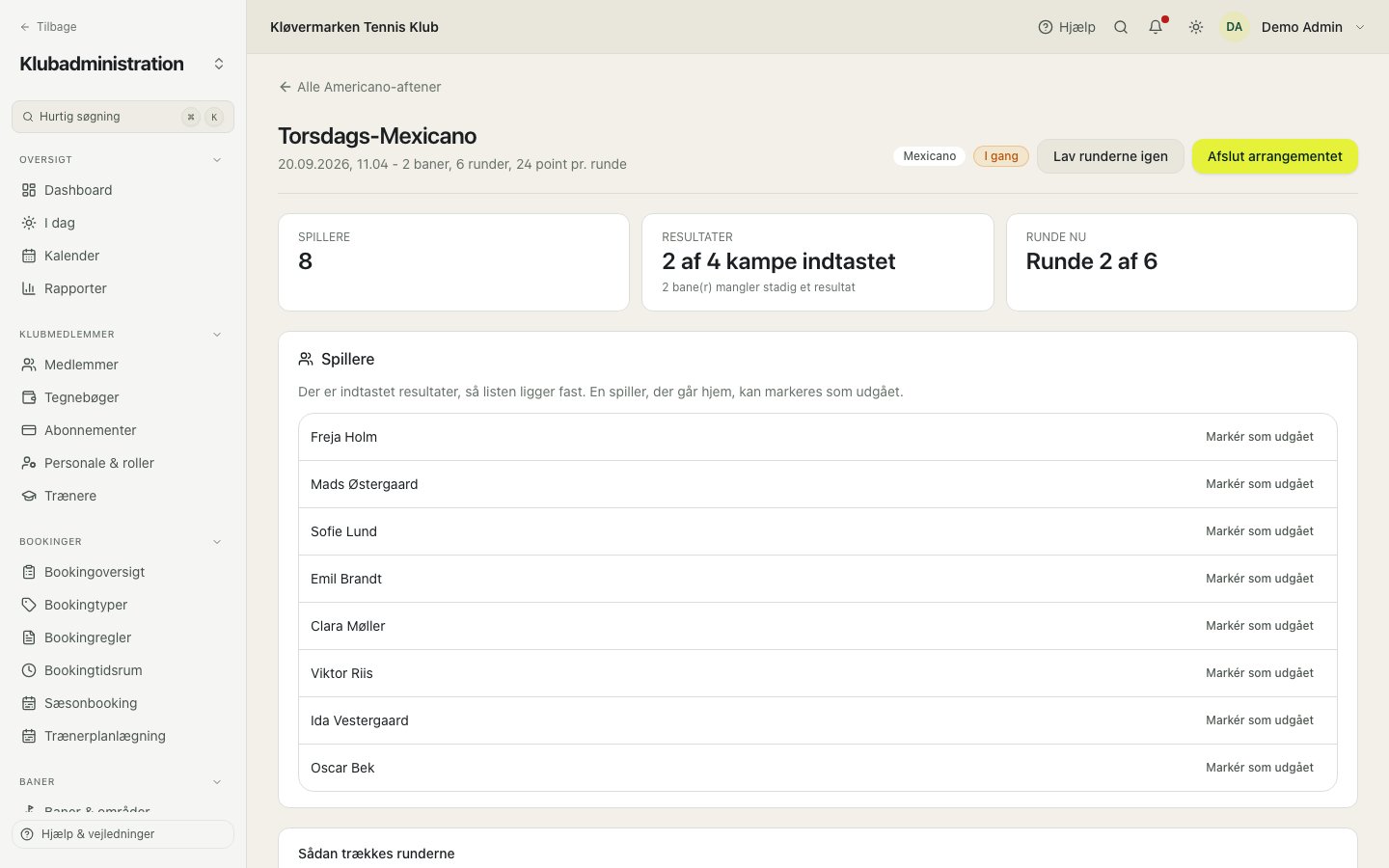Mark Ida Vestergaard as udgået
This screenshot has height=868, width=1389.
[x=1260, y=720]
